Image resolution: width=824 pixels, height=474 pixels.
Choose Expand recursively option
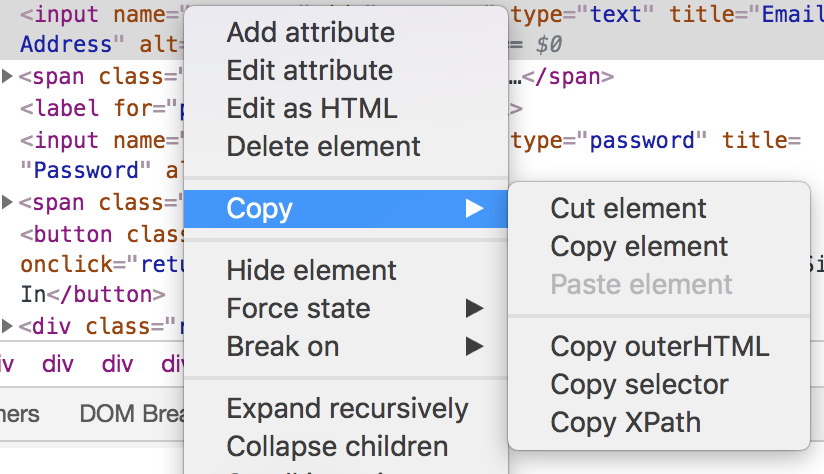coord(345,409)
